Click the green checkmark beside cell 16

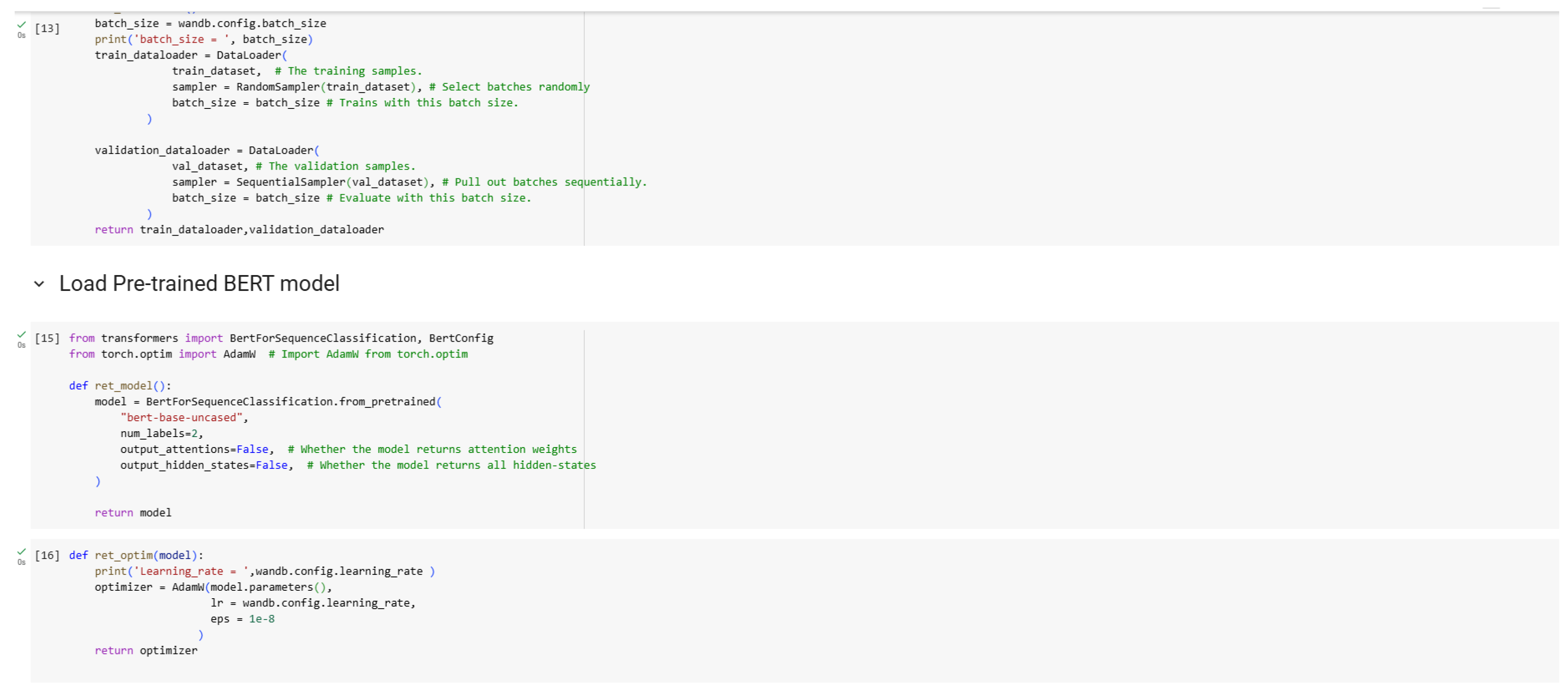pos(22,551)
